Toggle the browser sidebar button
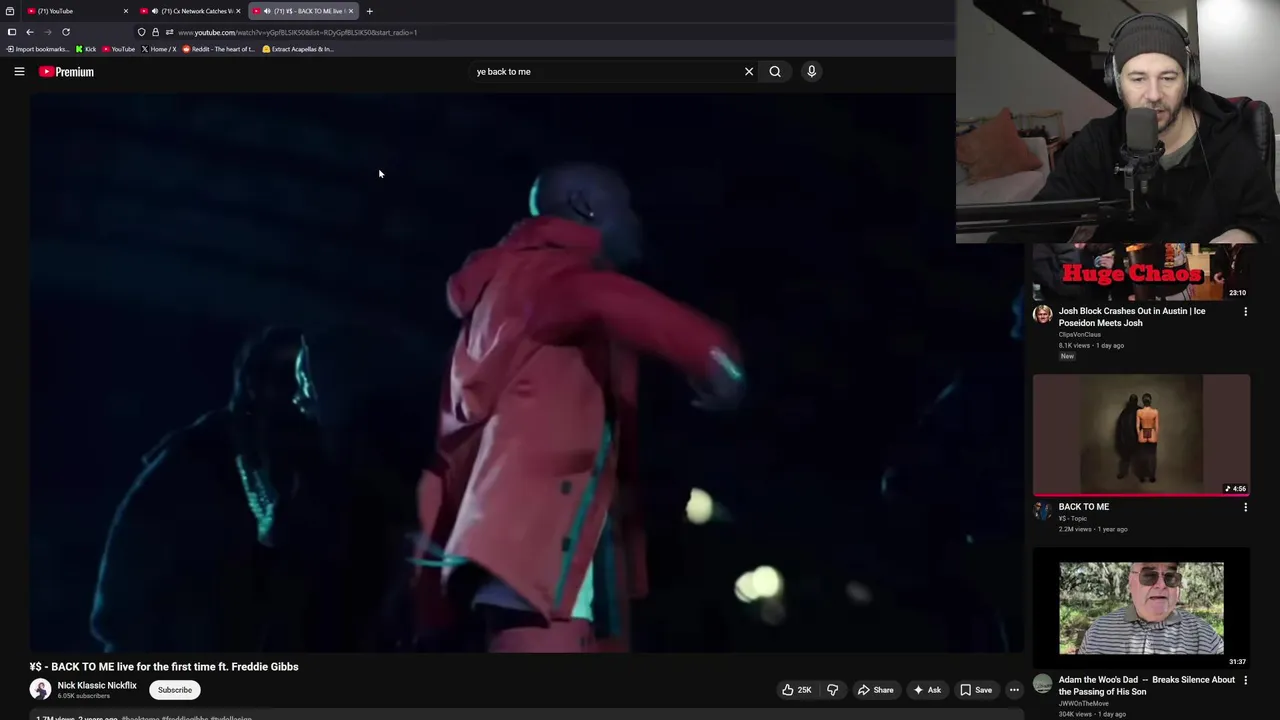The image size is (1280, 720). click(x=12, y=32)
